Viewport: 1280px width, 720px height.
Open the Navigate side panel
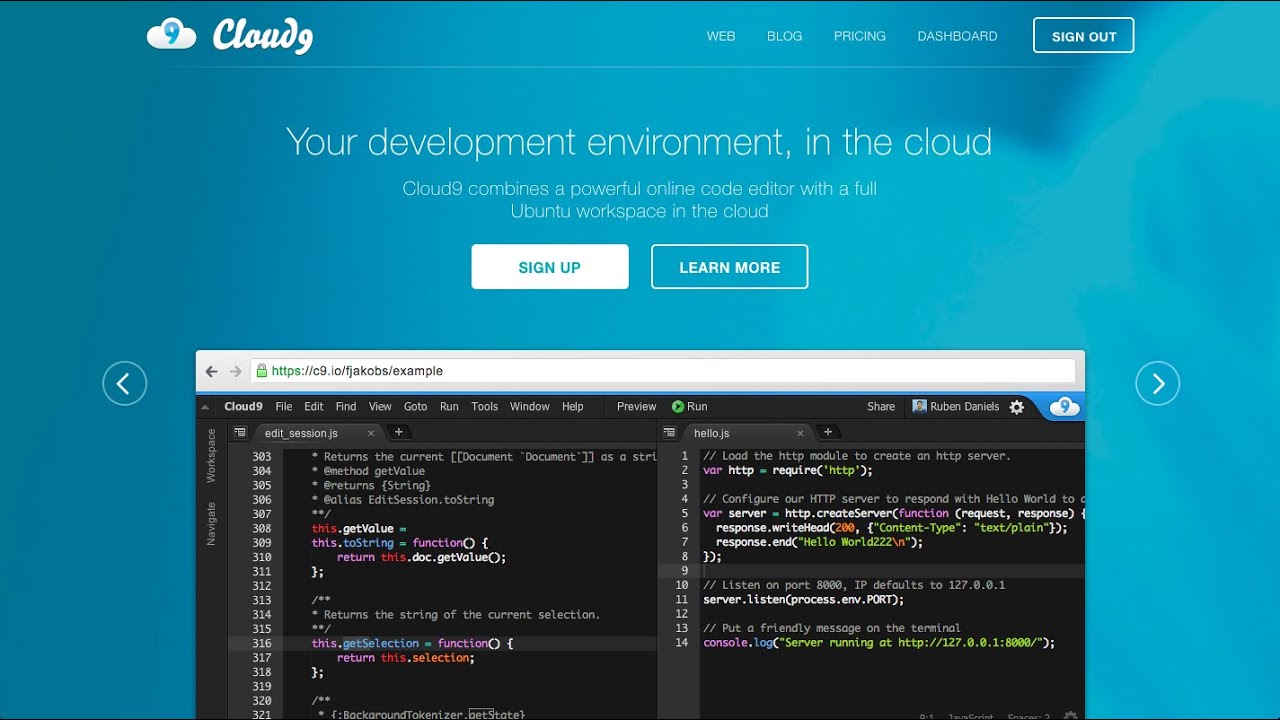point(211,524)
